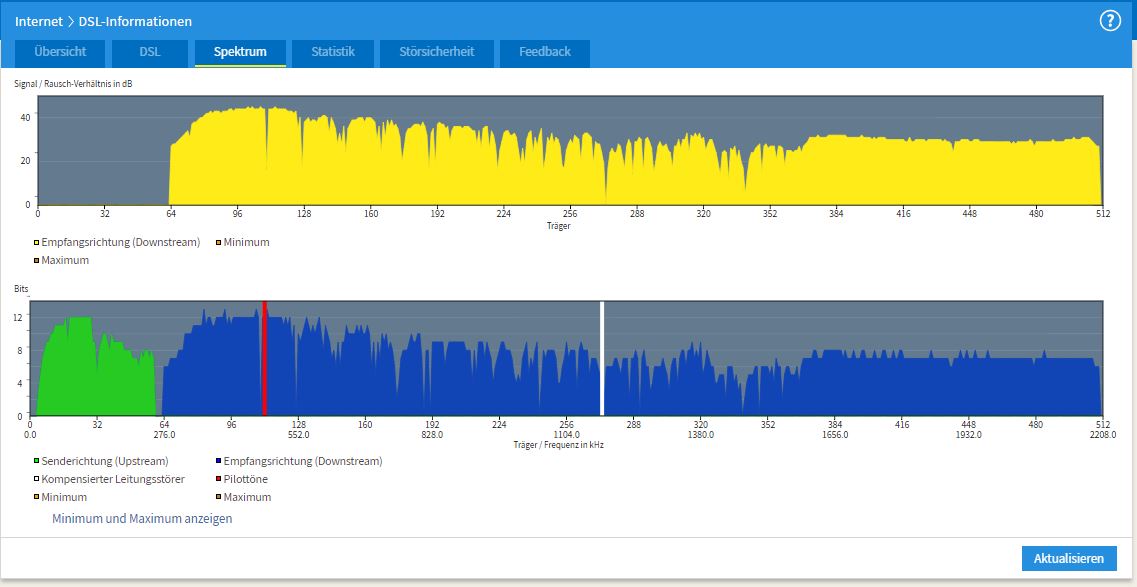Click the 276.0 frequency axis value
The width and height of the screenshot is (1137, 587).
pos(165,435)
